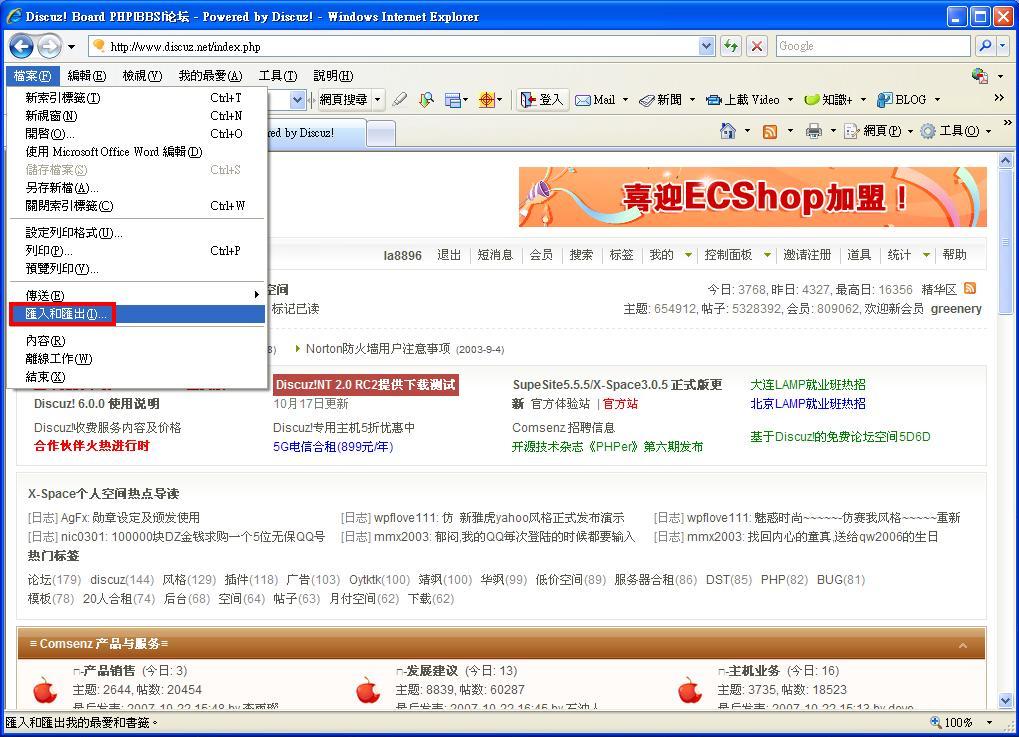Click the 新聞 toolbar button

point(660,99)
